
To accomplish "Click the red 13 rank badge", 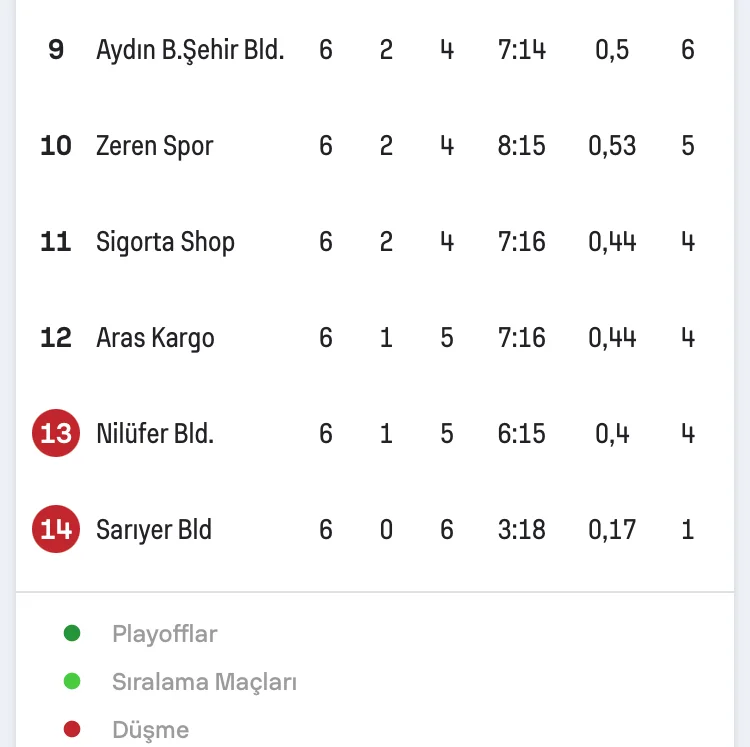I will (56, 434).
